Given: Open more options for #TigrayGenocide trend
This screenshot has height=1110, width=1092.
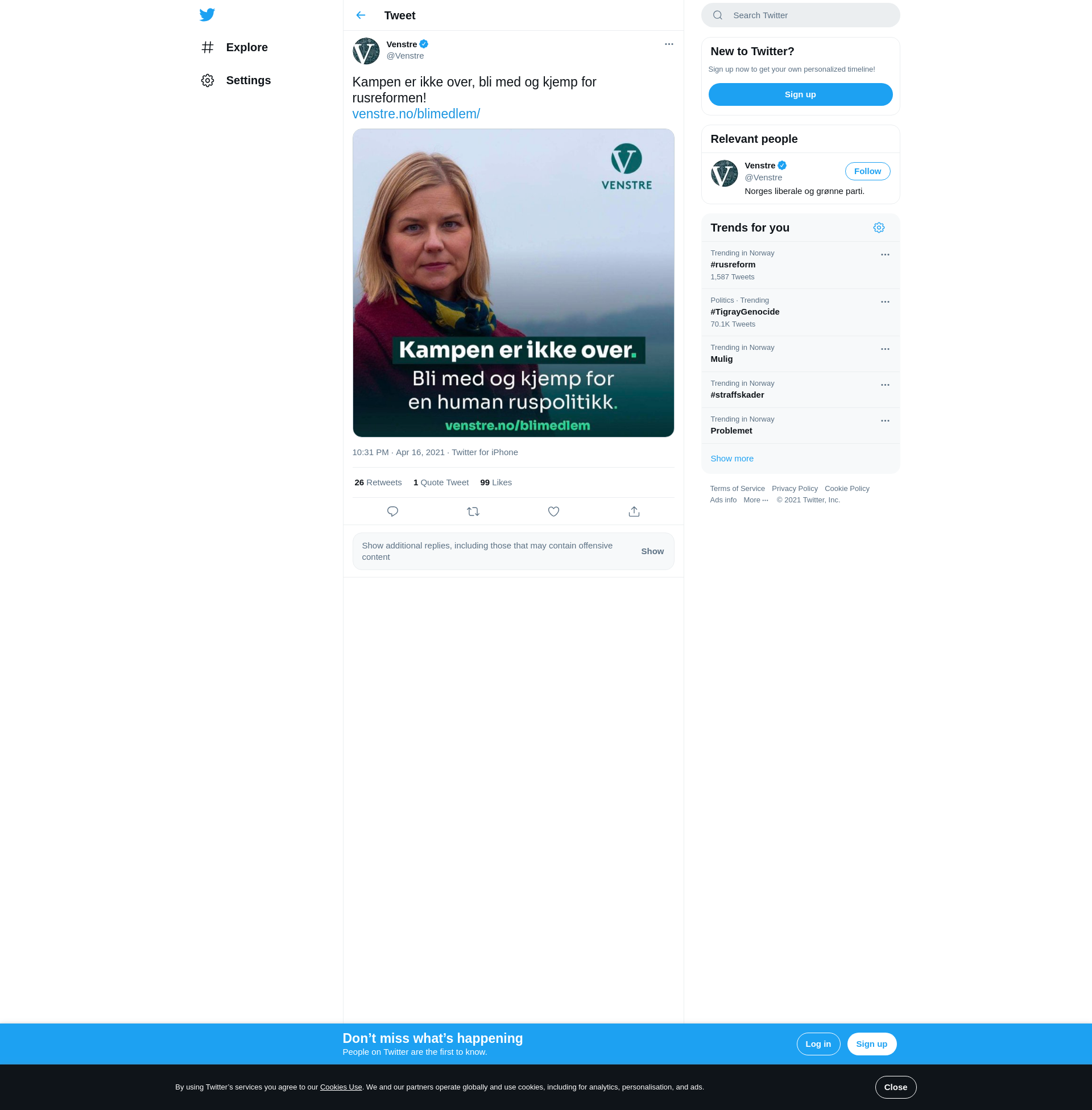Looking at the screenshot, I should coord(885,302).
